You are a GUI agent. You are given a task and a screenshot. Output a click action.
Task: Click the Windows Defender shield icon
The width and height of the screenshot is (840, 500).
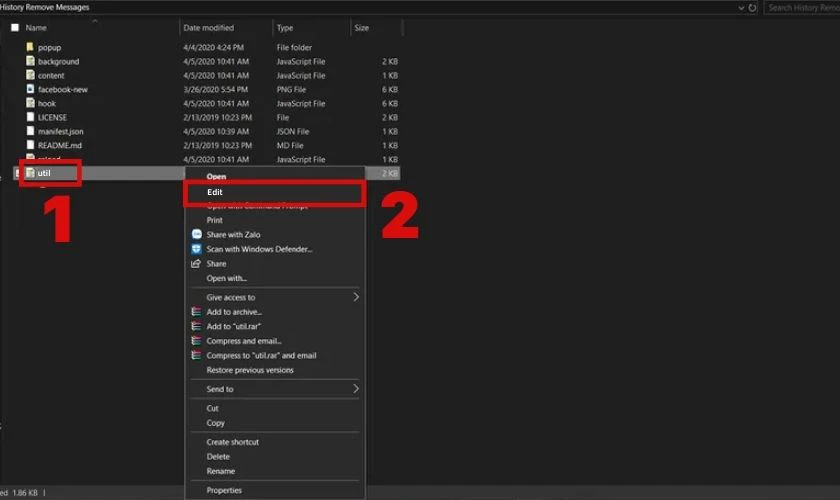(x=197, y=249)
